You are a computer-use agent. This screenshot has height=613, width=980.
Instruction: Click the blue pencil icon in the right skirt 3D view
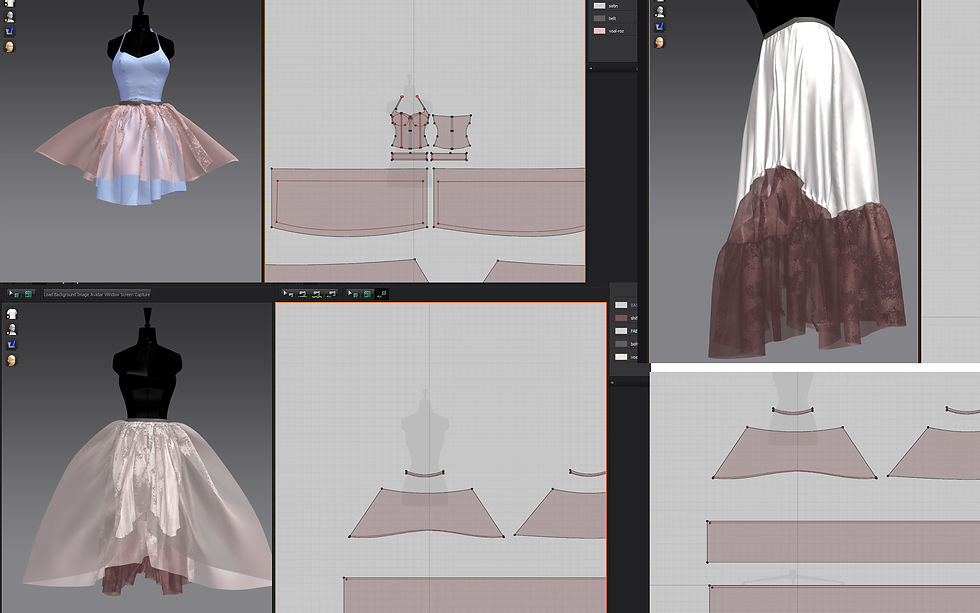click(x=659, y=26)
